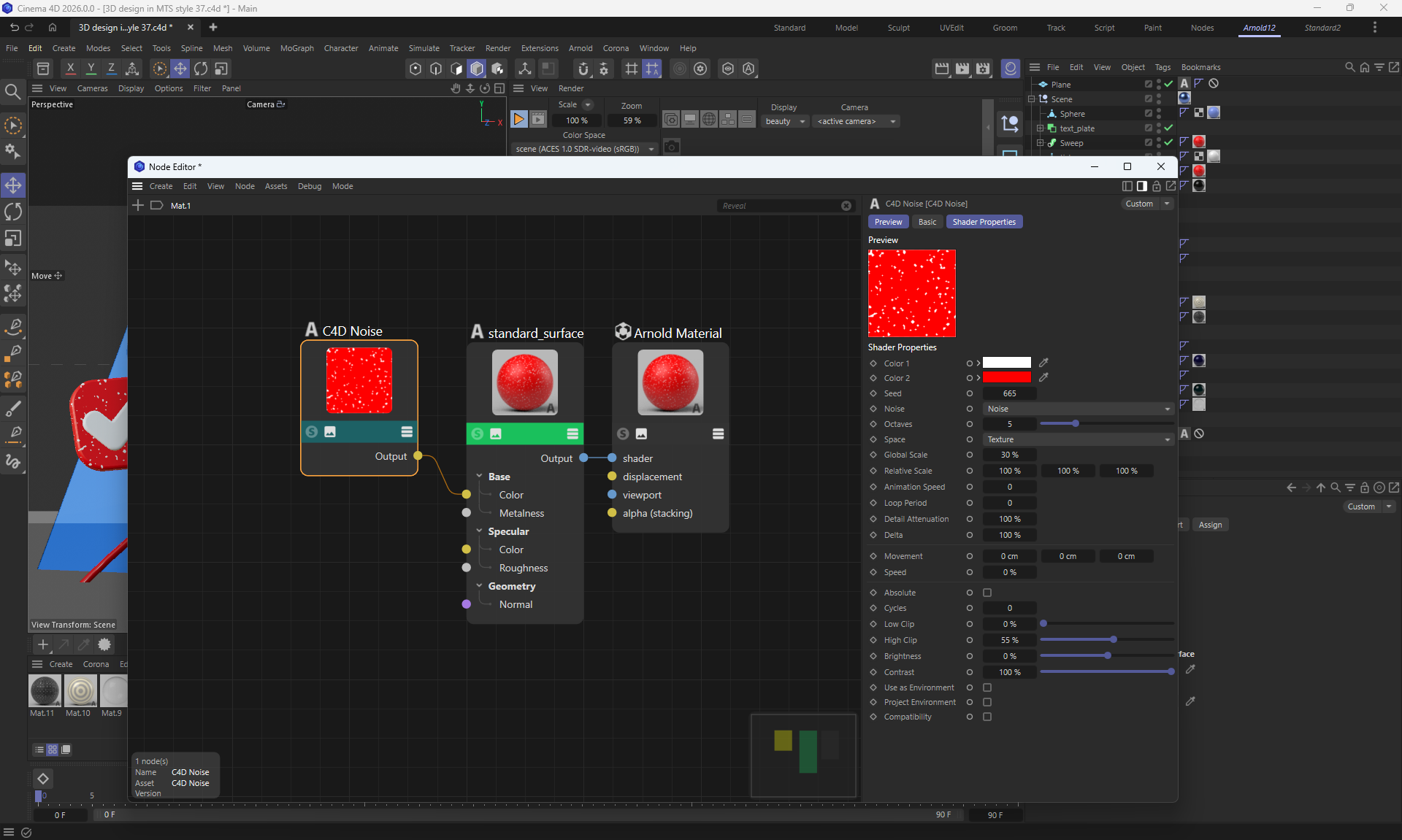Image resolution: width=1402 pixels, height=840 pixels.
Task: Select the Move tool in left sidebar
Action: point(13,185)
